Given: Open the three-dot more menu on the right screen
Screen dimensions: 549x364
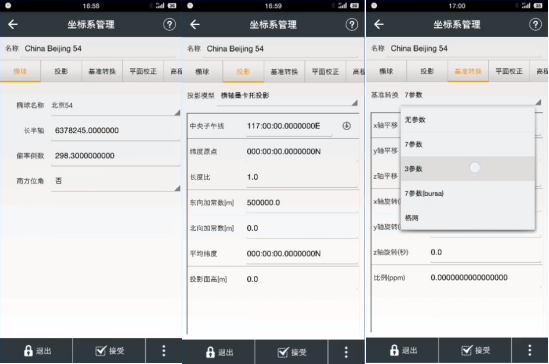Looking at the screenshot, I should (530, 350).
